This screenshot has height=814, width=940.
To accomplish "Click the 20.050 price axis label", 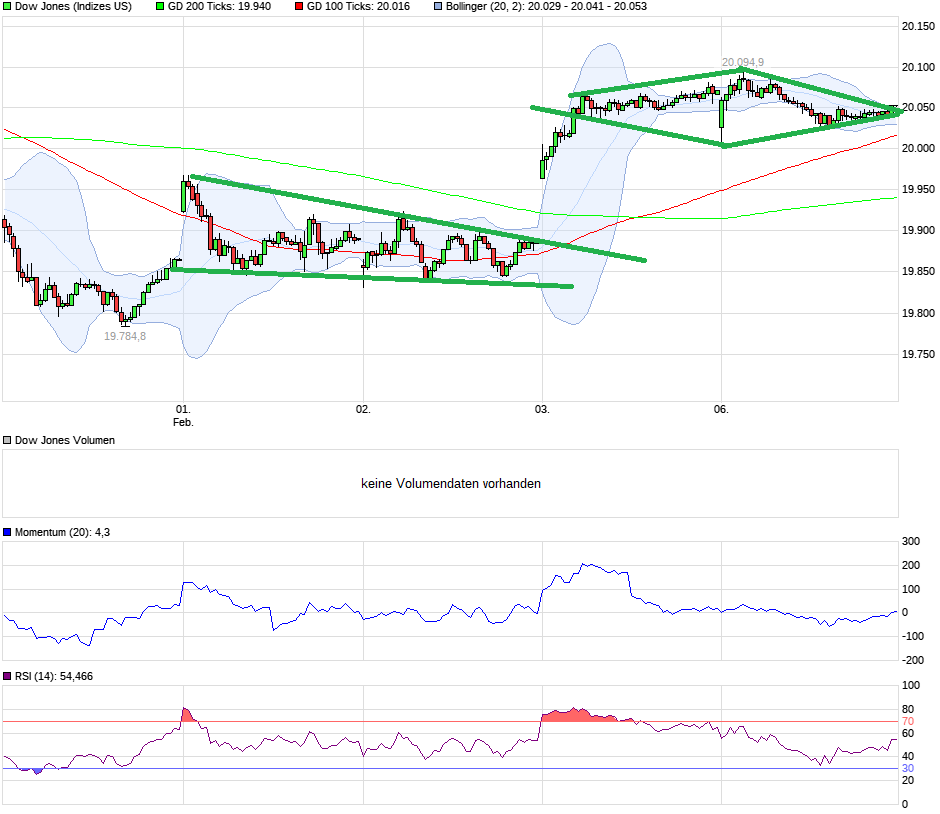I will tap(918, 108).
